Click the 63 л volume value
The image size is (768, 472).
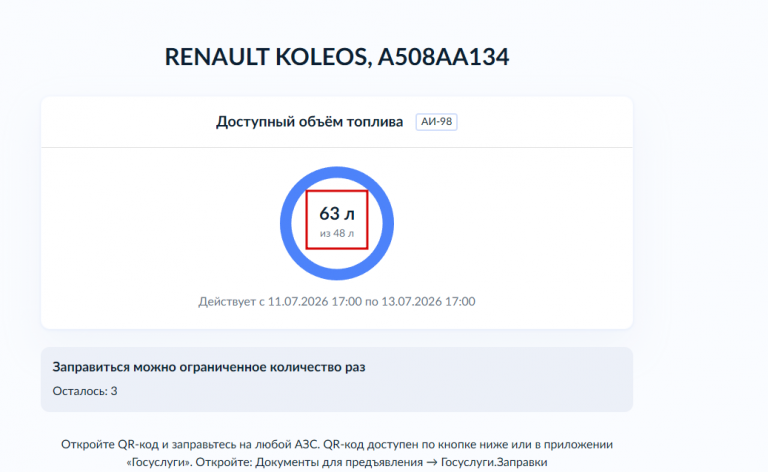(x=337, y=213)
